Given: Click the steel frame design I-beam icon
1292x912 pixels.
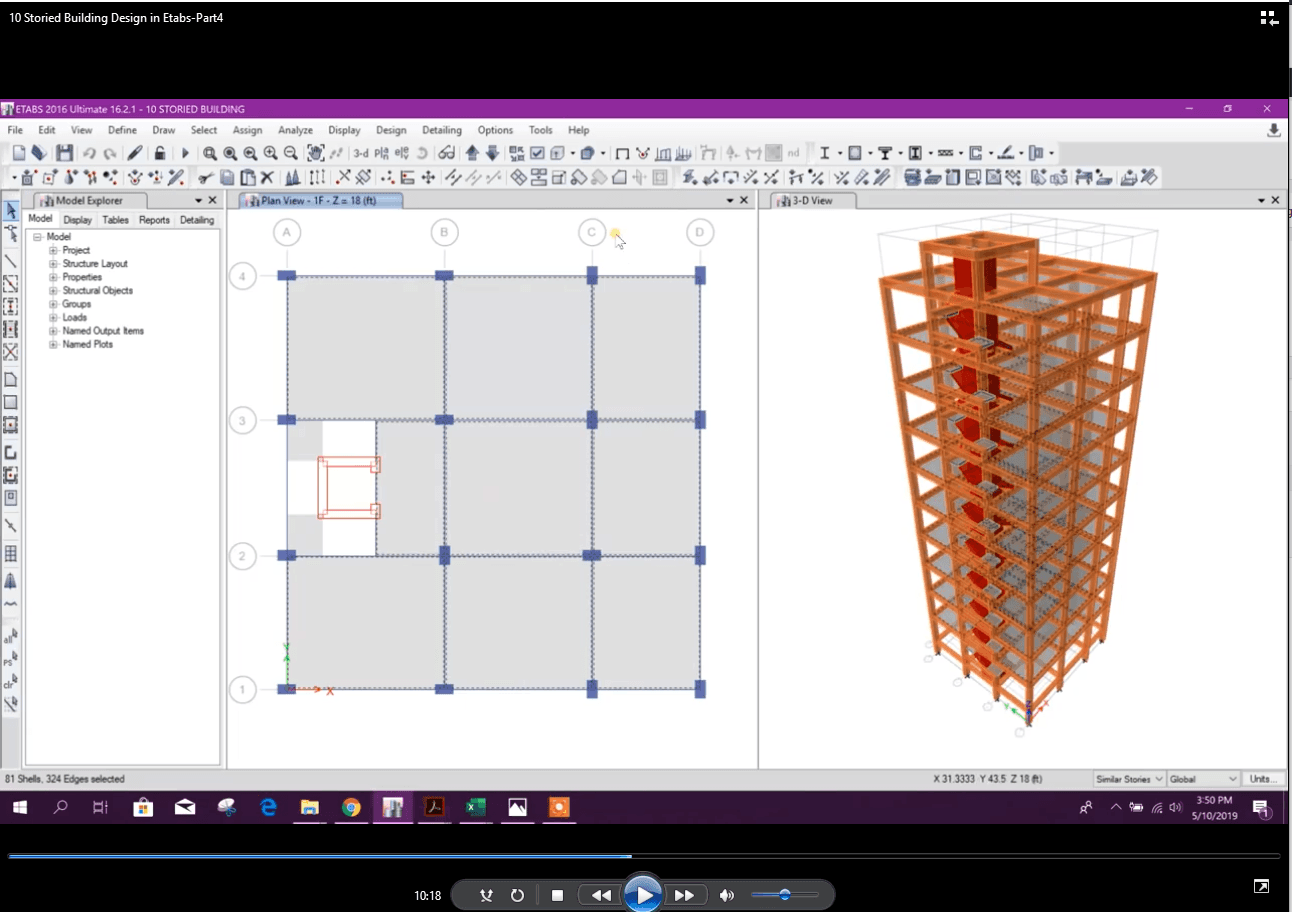Looking at the screenshot, I should coord(825,153).
